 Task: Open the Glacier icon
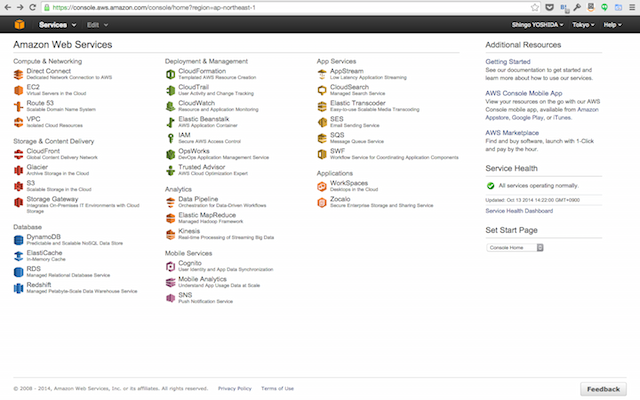pos(18,170)
